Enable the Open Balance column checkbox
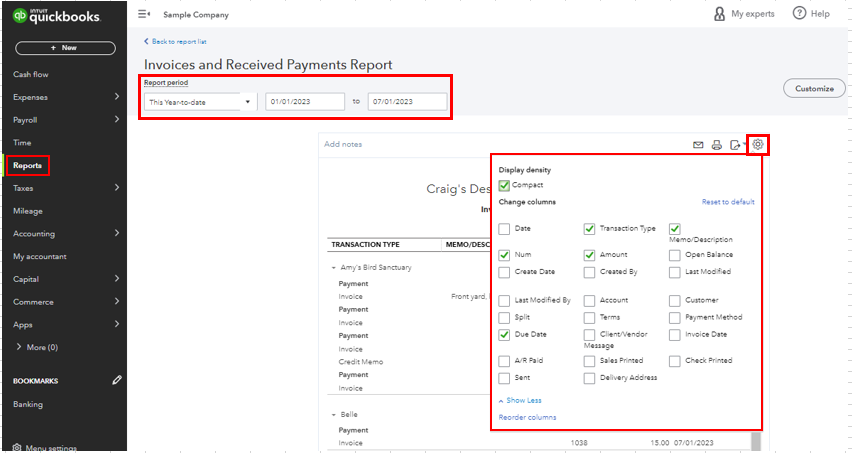Viewport: 852px width, 453px height. pyautogui.click(x=675, y=255)
